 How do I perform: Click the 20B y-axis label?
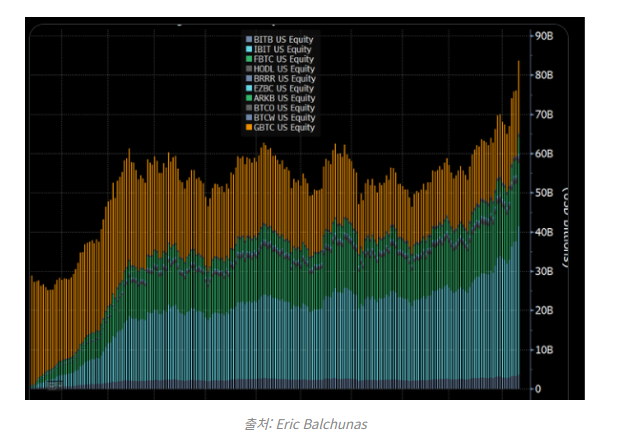point(544,311)
